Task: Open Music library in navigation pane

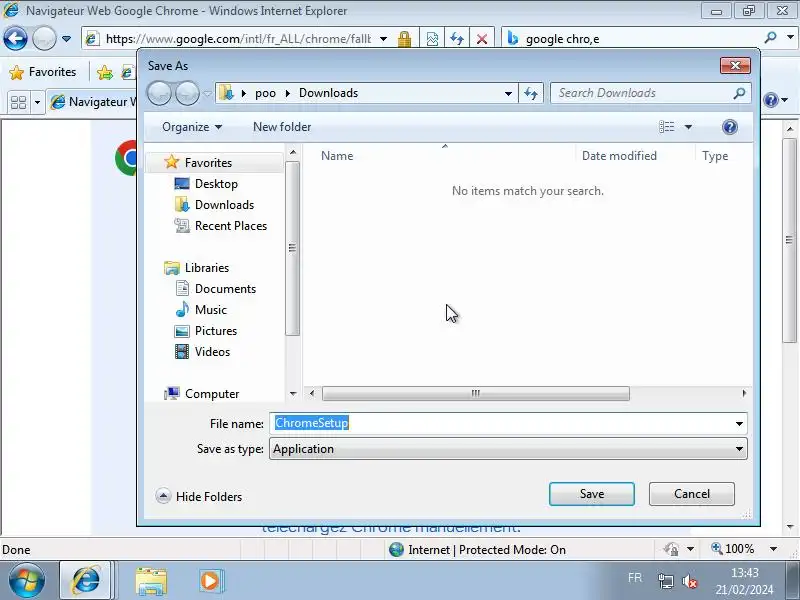Action: (x=211, y=310)
